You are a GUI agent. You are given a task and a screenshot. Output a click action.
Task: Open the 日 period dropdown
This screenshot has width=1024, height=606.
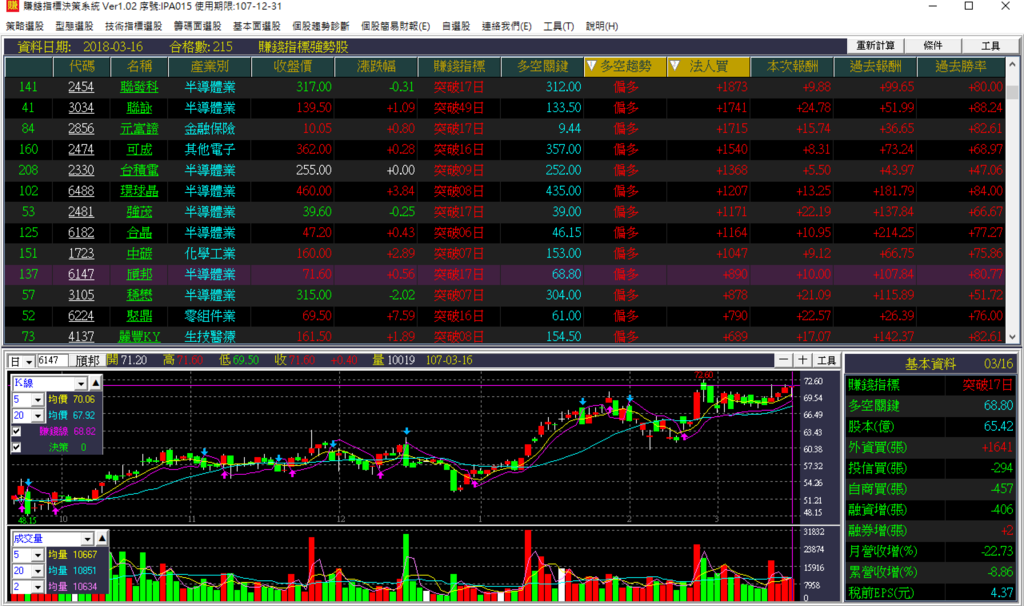coord(29,360)
